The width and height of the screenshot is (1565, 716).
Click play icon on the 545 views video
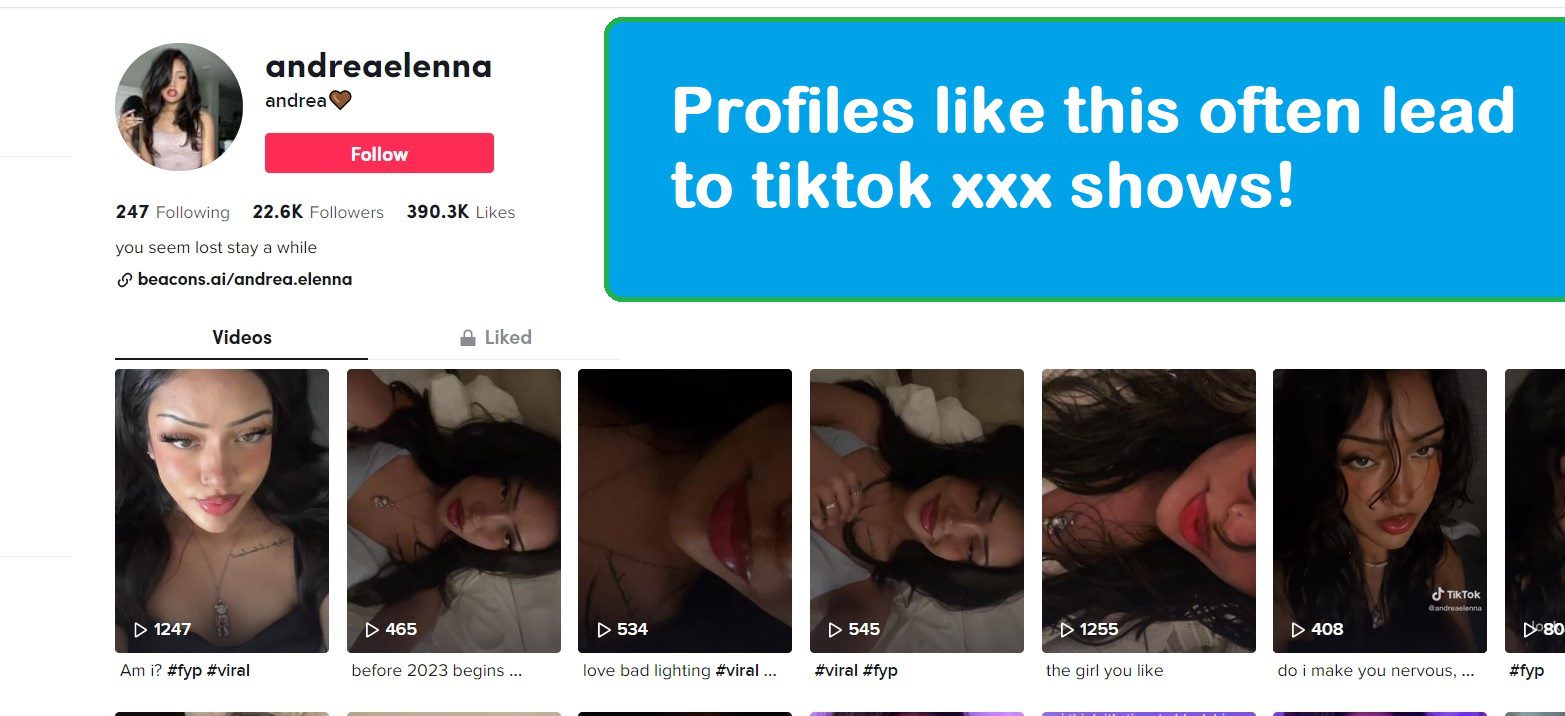(835, 630)
